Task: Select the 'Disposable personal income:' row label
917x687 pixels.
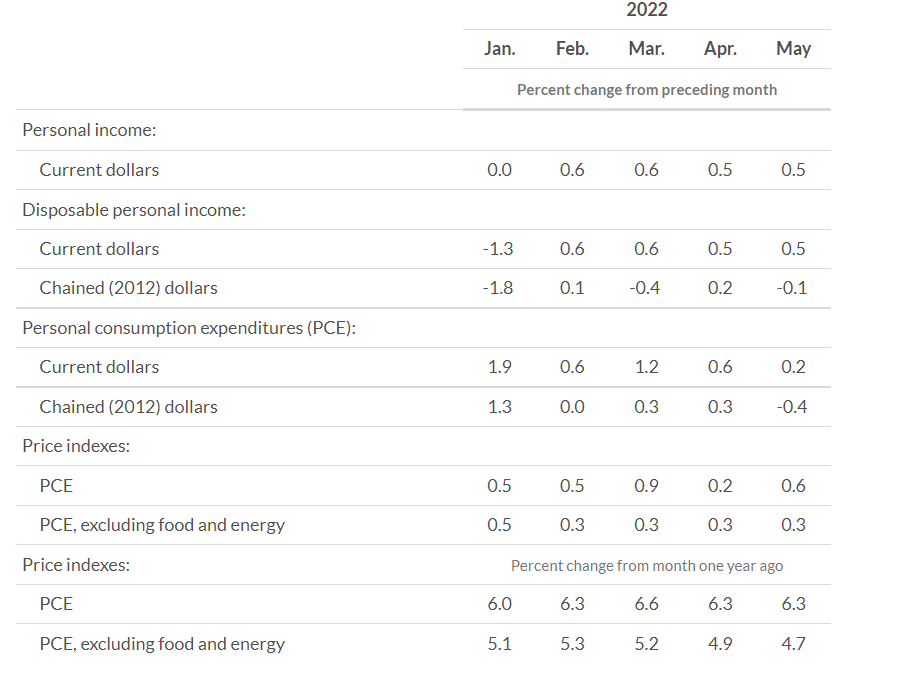Action: 134,210
